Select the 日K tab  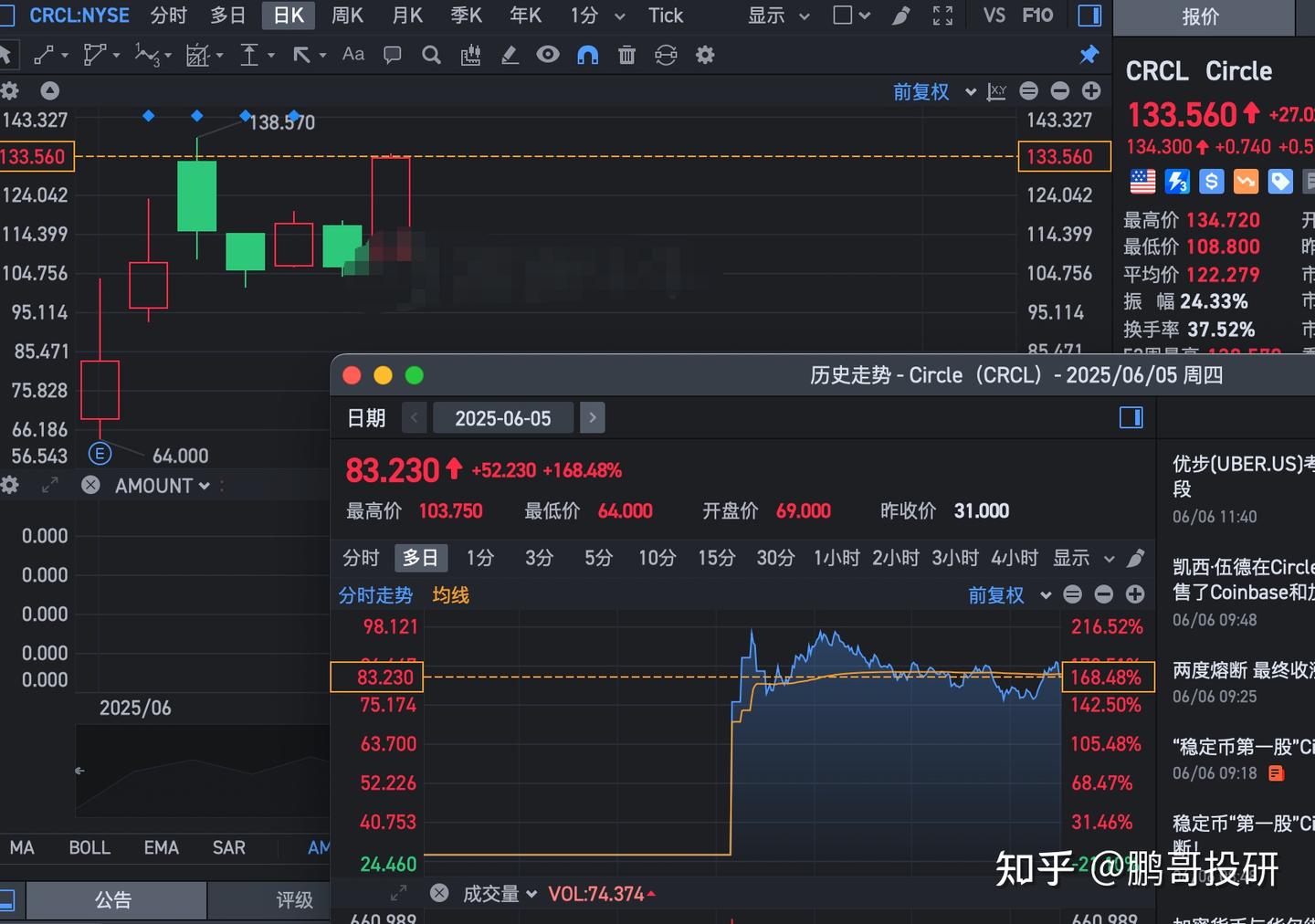pos(289,16)
